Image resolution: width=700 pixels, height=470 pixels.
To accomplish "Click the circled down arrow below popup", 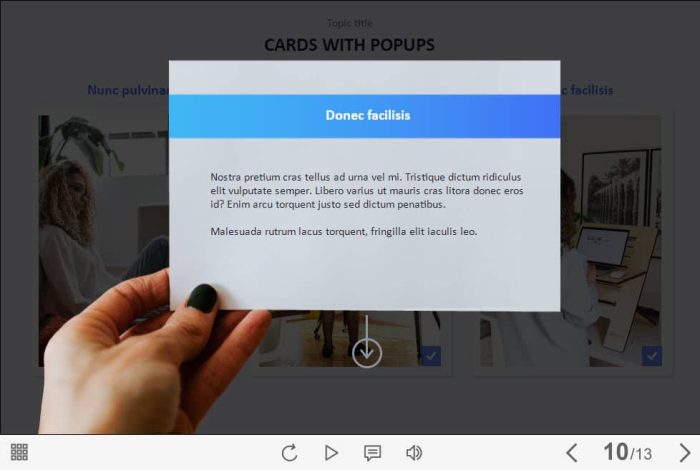I will pyautogui.click(x=367, y=352).
